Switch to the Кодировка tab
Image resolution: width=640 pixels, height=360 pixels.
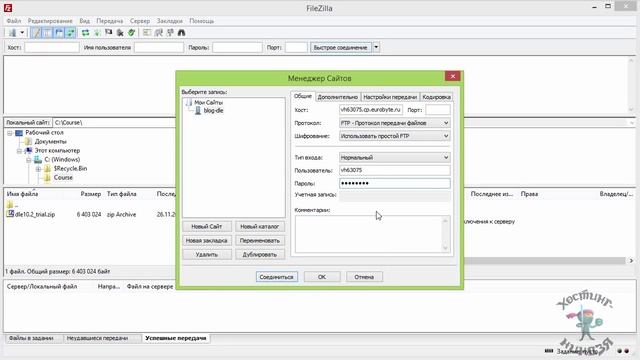tap(436, 97)
